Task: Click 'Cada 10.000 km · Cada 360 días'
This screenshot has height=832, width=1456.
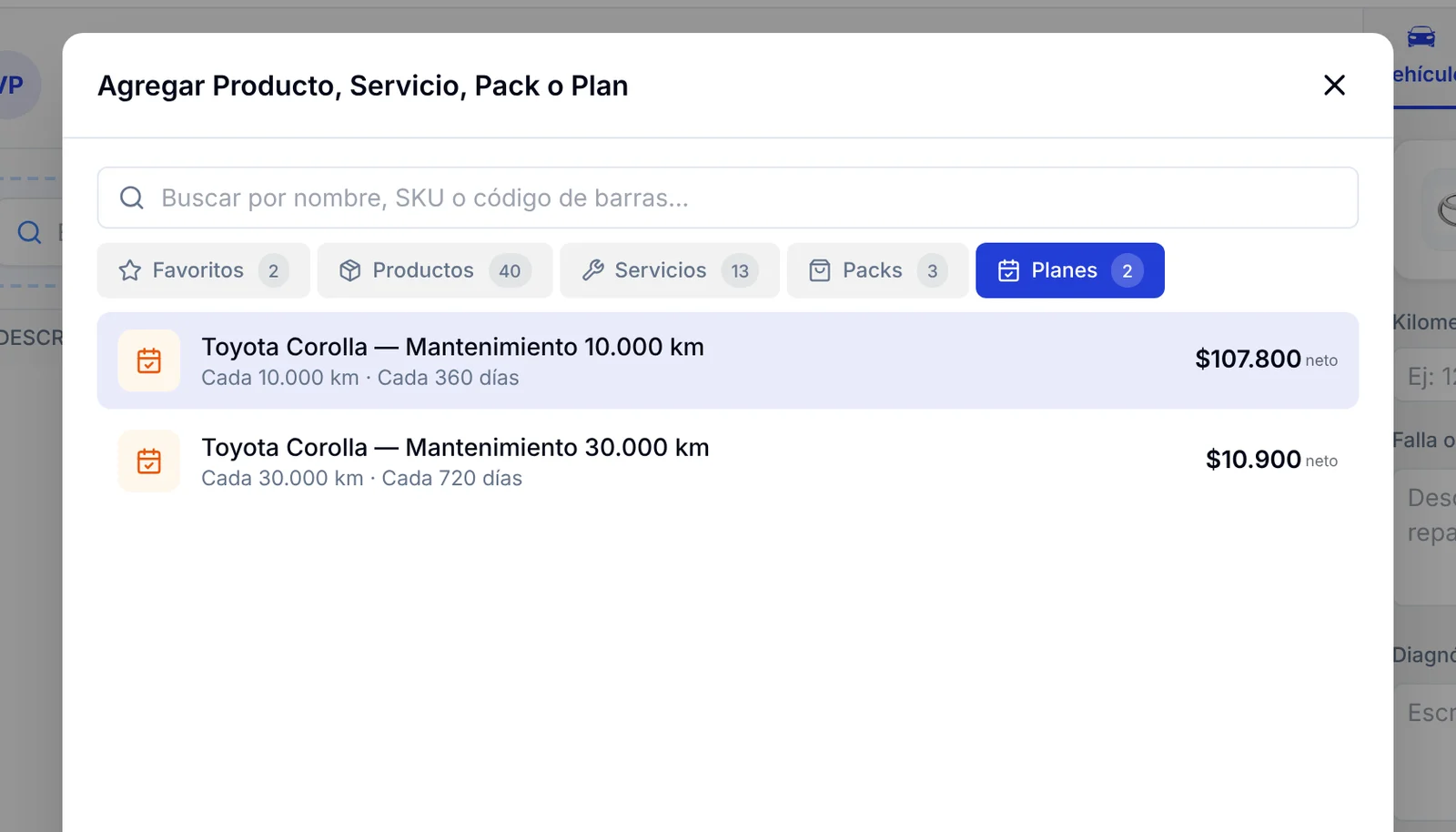Action: pos(360,378)
